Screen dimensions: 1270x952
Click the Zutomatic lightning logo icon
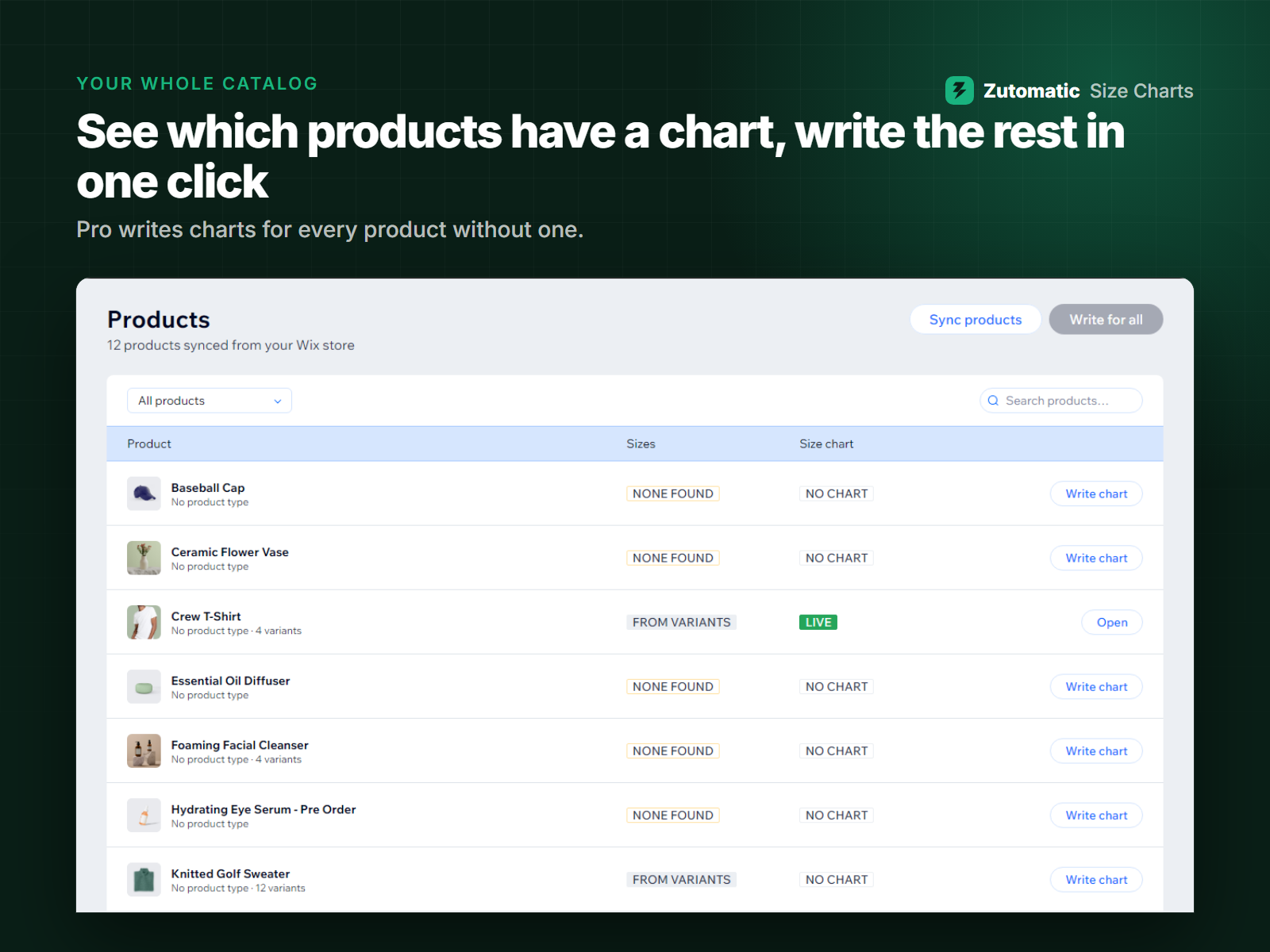point(959,90)
